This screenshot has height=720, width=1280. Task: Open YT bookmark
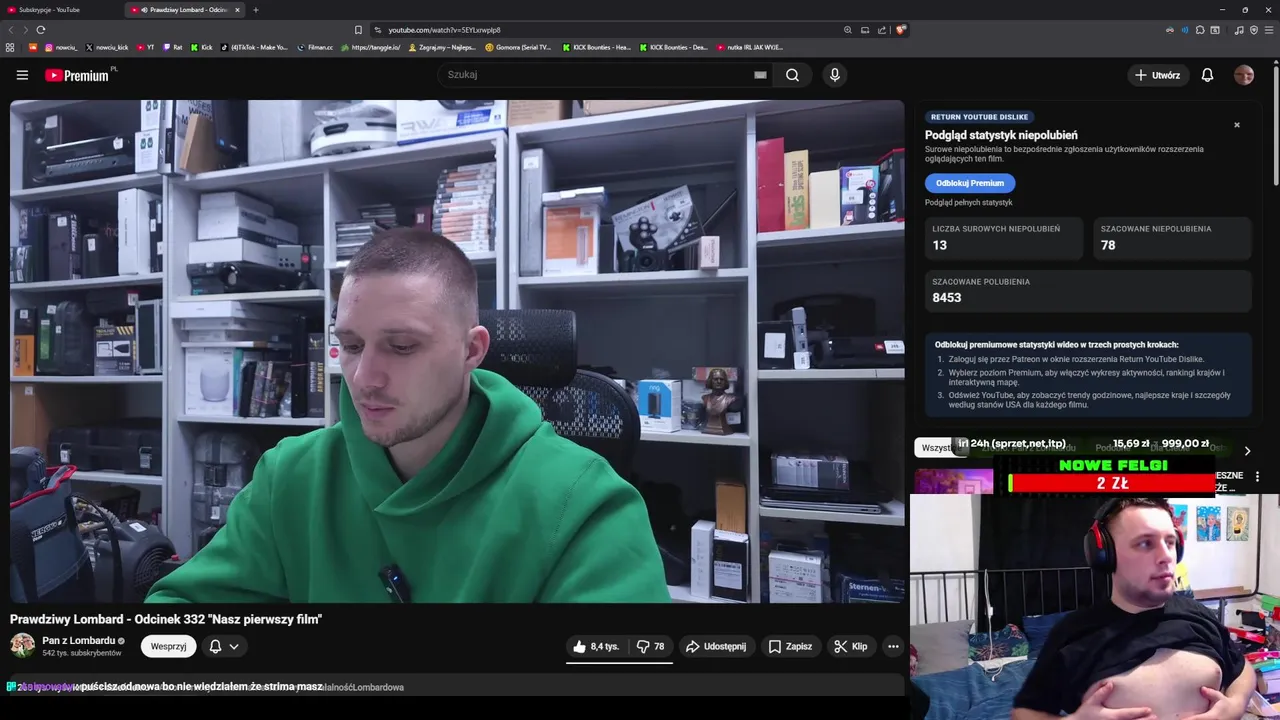click(146, 47)
